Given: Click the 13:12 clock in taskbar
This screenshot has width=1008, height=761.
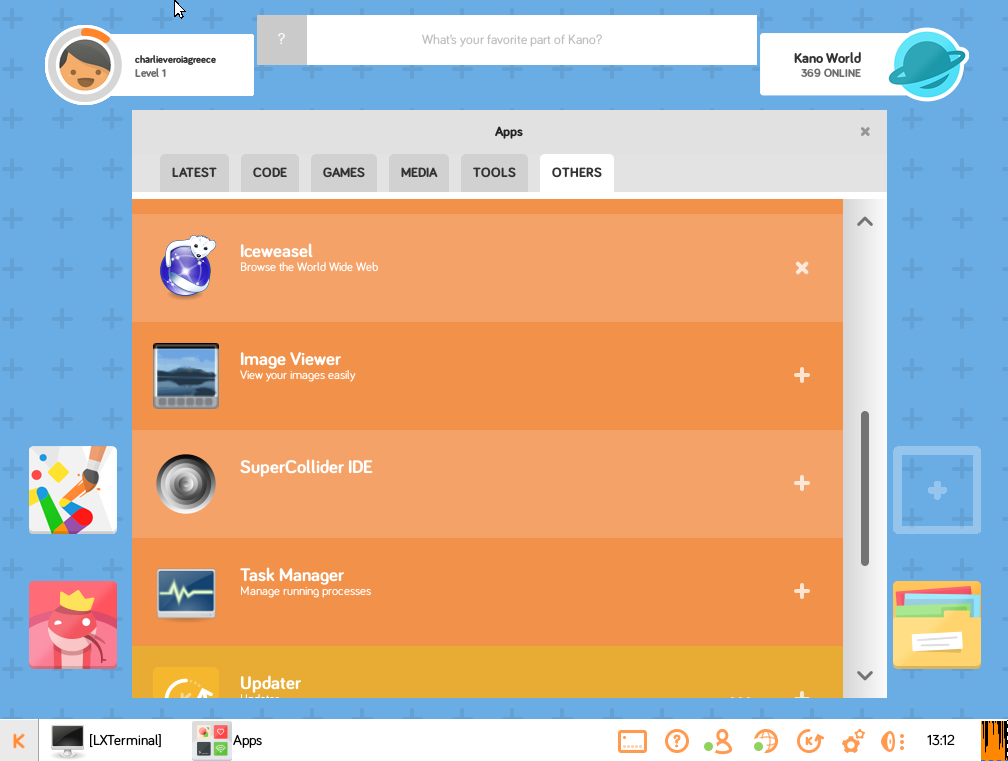Looking at the screenshot, I should coord(940,740).
